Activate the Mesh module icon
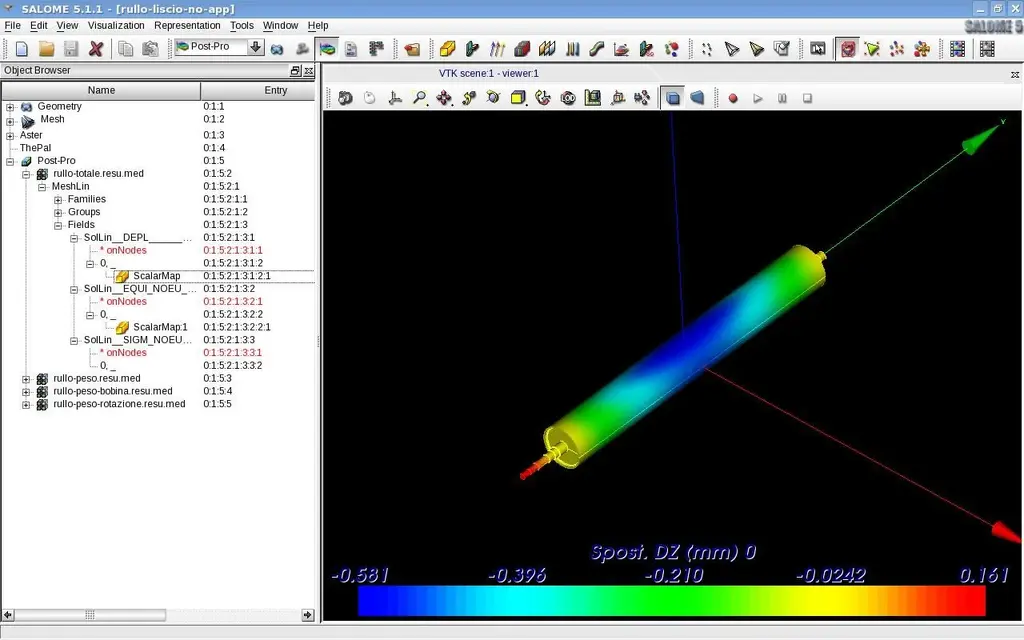 [302, 49]
